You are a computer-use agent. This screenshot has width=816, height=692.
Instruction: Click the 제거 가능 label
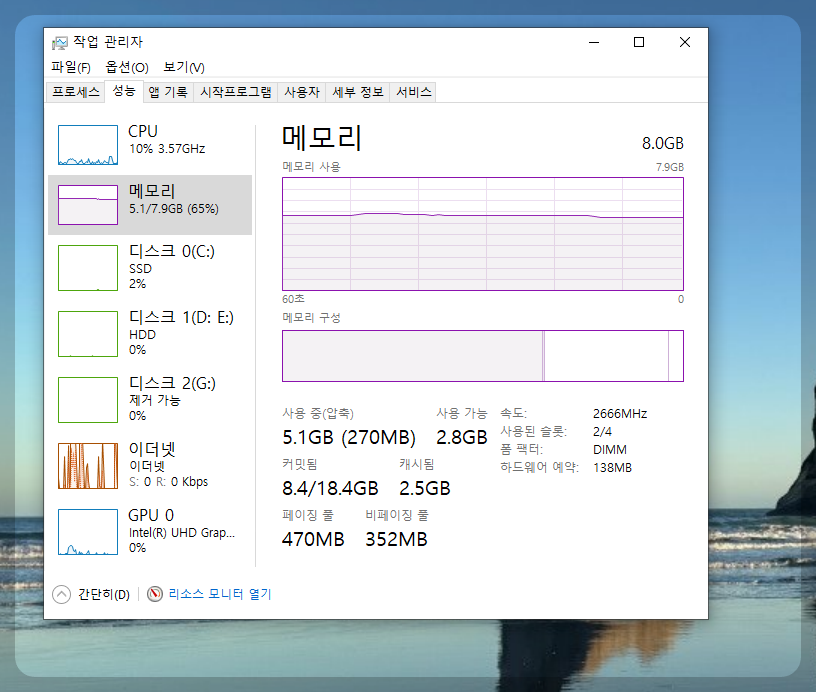tap(155, 400)
